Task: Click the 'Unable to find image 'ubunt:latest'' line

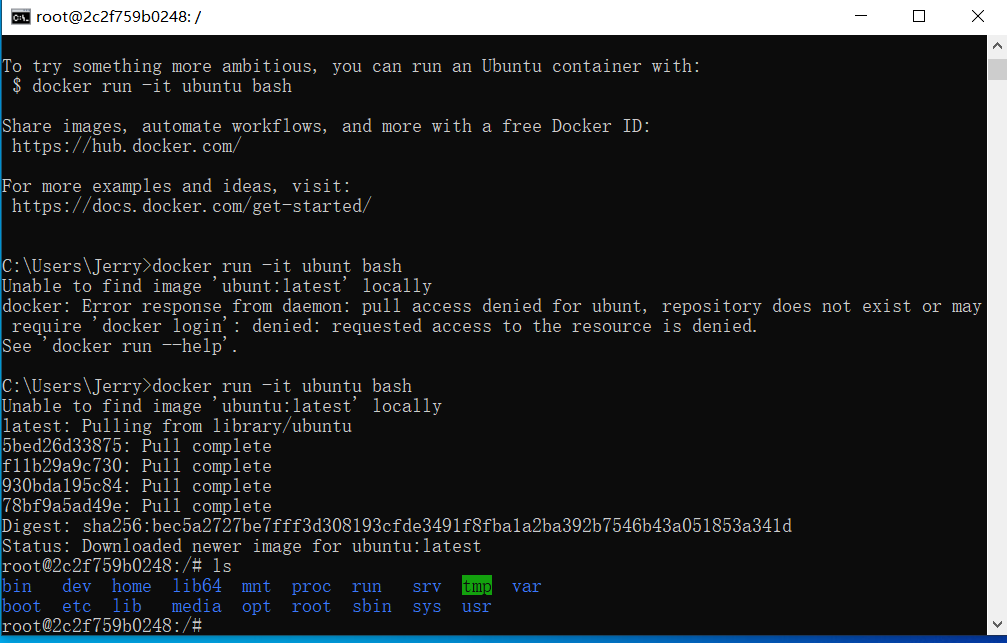Action: coord(217,286)
